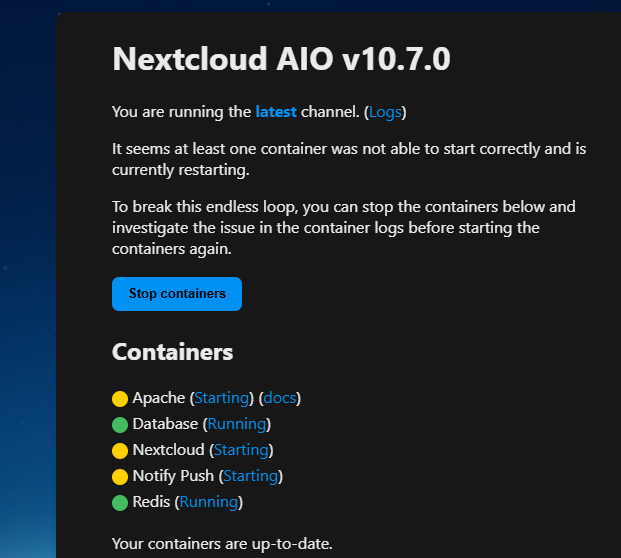Screen dimensions: 621x558
Task: Click the Nextcloud AIO v10.7.0 heading
Action: 281,60
